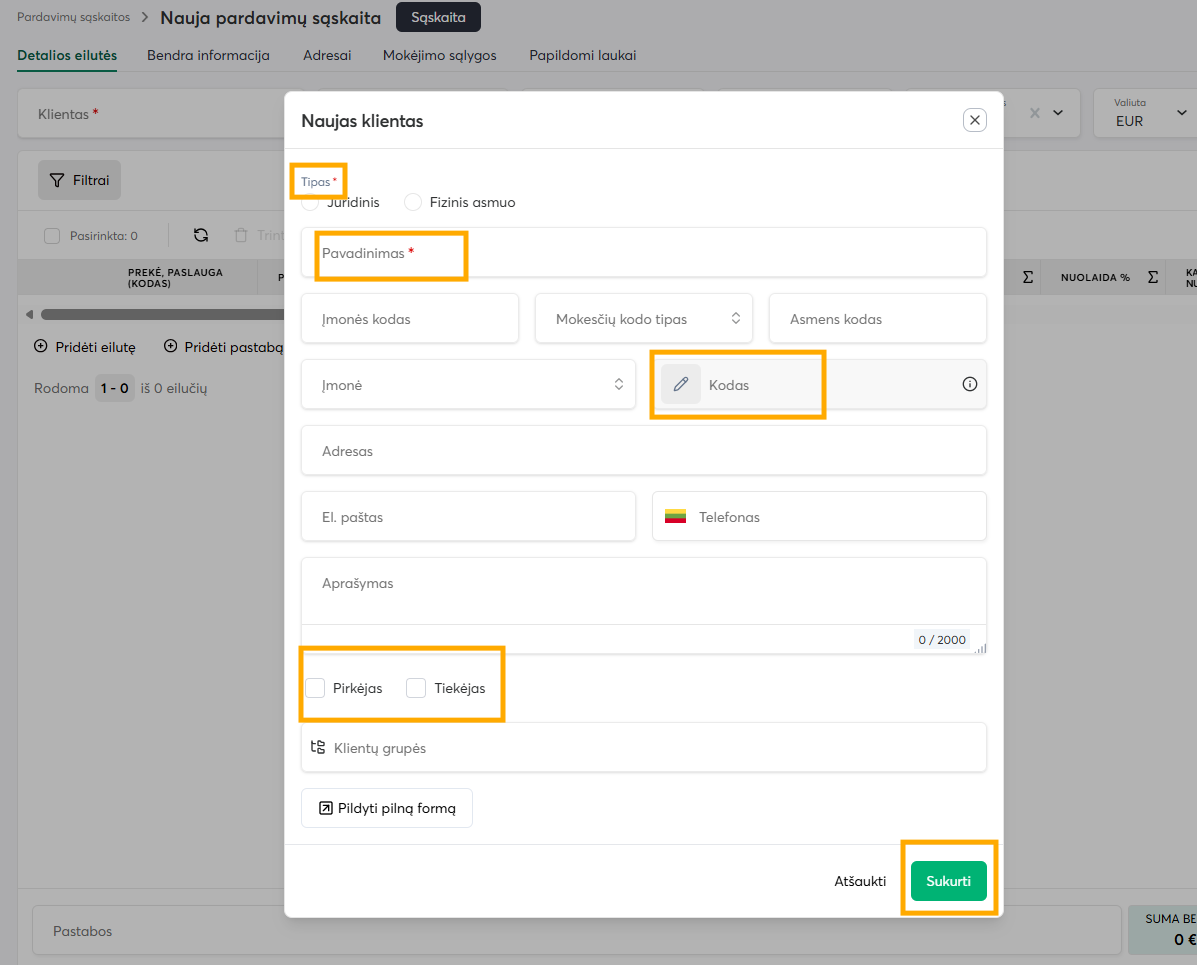Expand the Įmonė dropdown
The width and height of the screenshot is (1197, 965).
[468, 385]
